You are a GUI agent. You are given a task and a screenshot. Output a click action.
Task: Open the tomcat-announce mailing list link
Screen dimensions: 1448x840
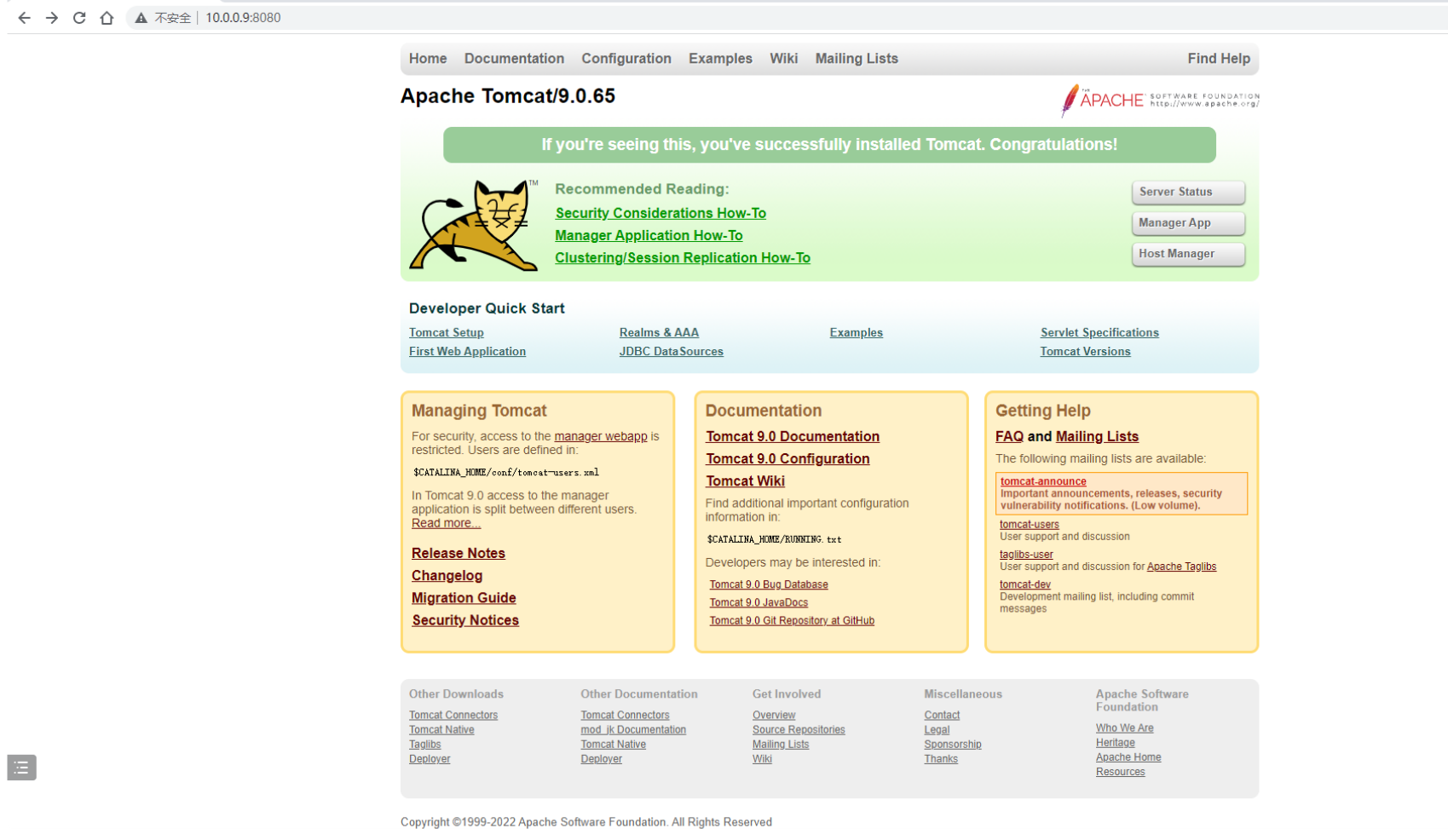1043,481
